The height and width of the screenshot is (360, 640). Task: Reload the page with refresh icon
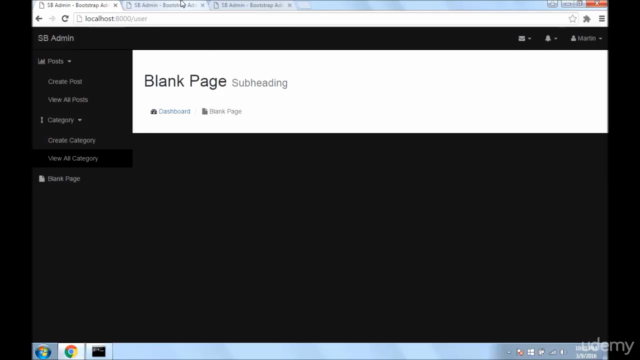click(x=65, y=18)
